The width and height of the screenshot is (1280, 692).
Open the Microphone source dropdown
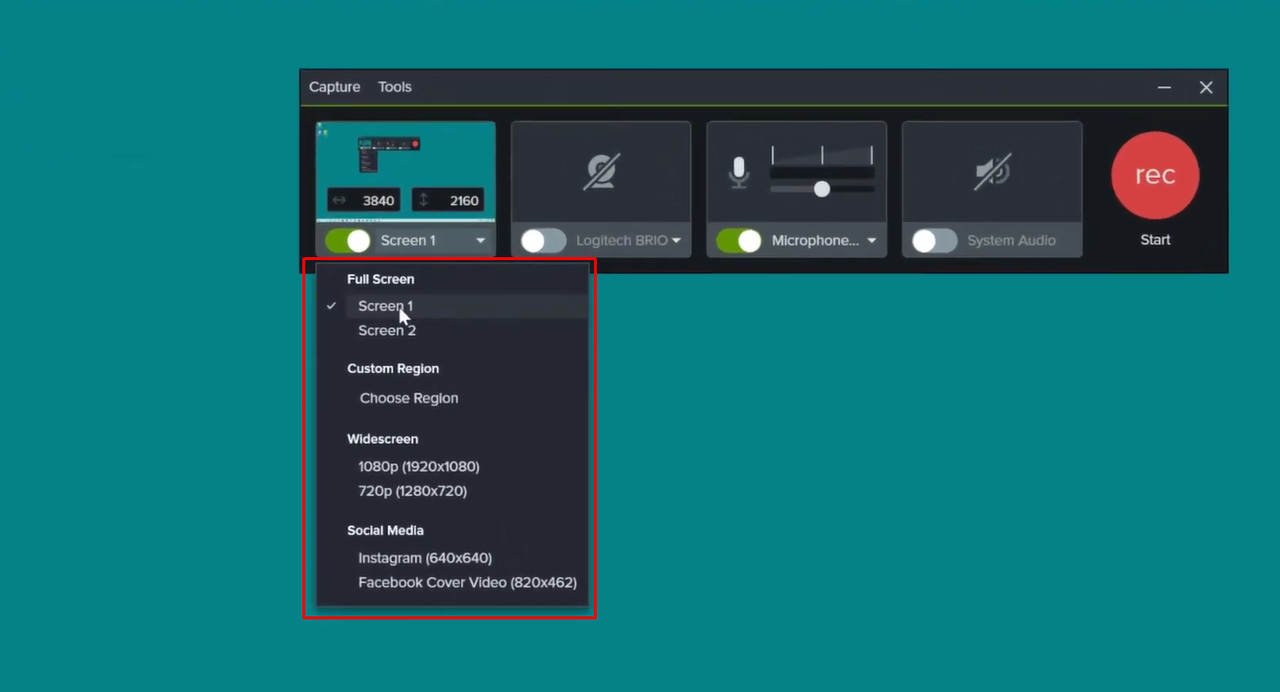pos(872,241)
